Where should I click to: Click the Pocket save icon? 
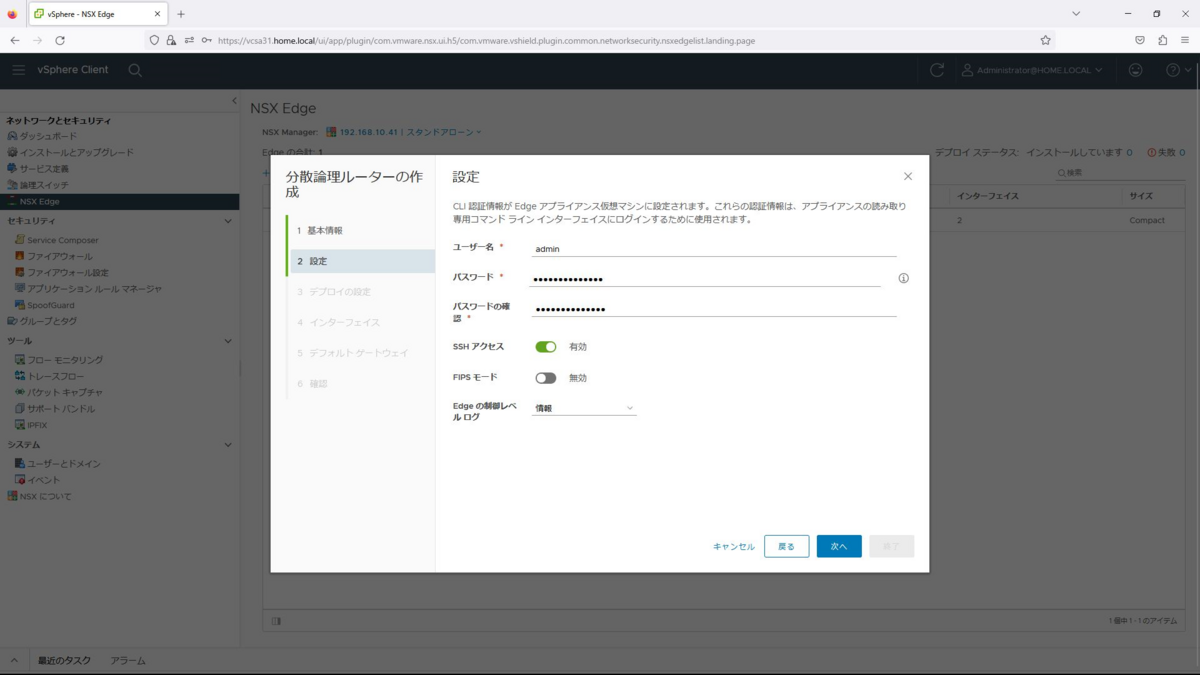pyautogui.click(x=1139, y=40)
